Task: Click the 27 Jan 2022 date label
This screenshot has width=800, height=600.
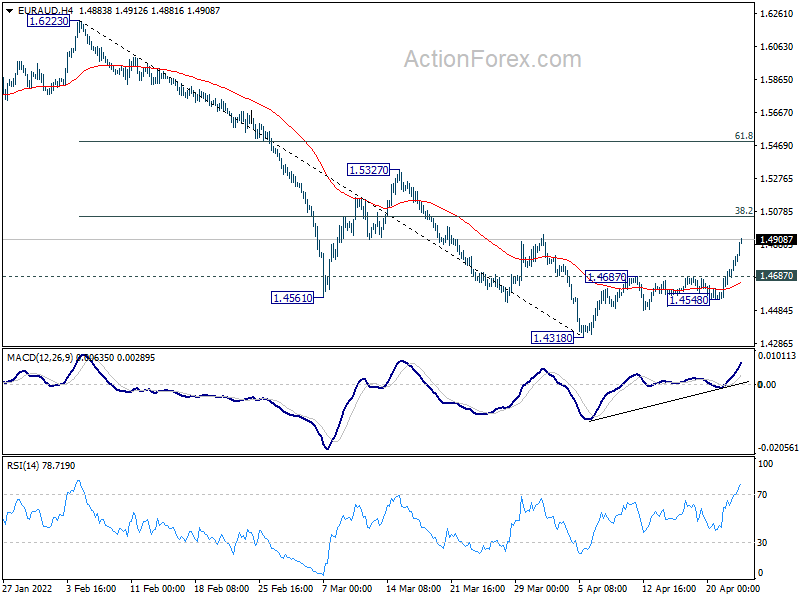Action: [28, 588]
